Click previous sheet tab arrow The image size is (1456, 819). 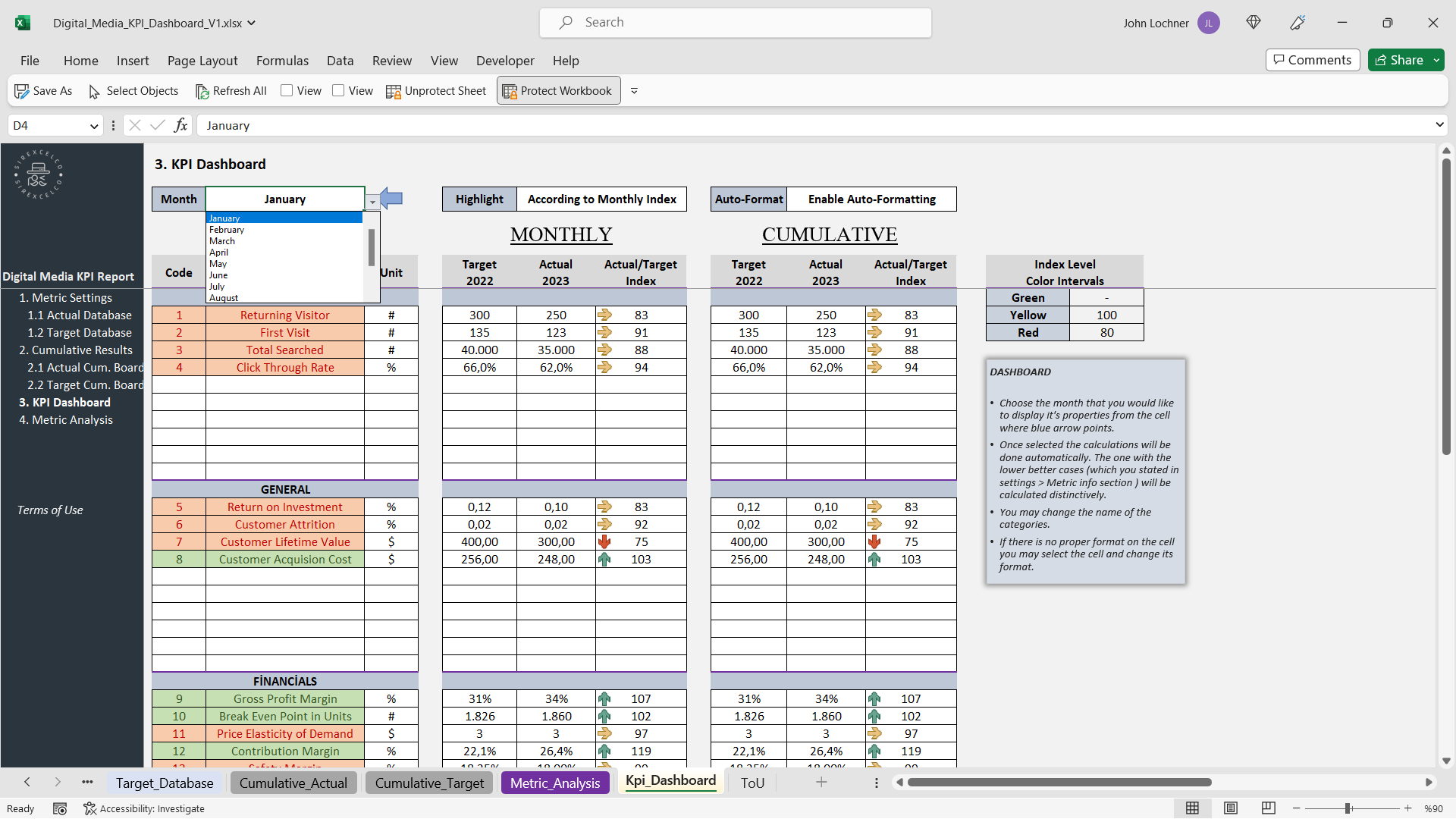pyautogui.click(x=27, y=783)
